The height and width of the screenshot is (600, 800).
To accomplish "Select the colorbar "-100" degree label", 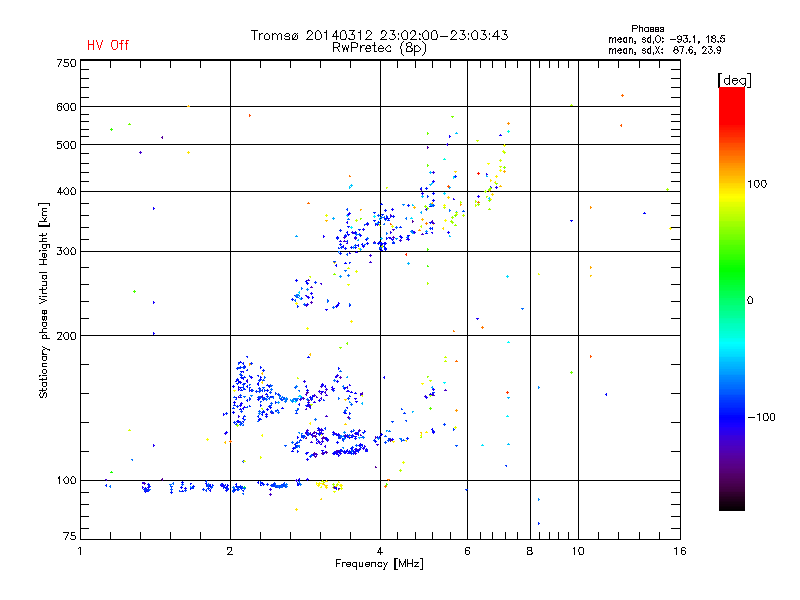I will tap(761, 417).
